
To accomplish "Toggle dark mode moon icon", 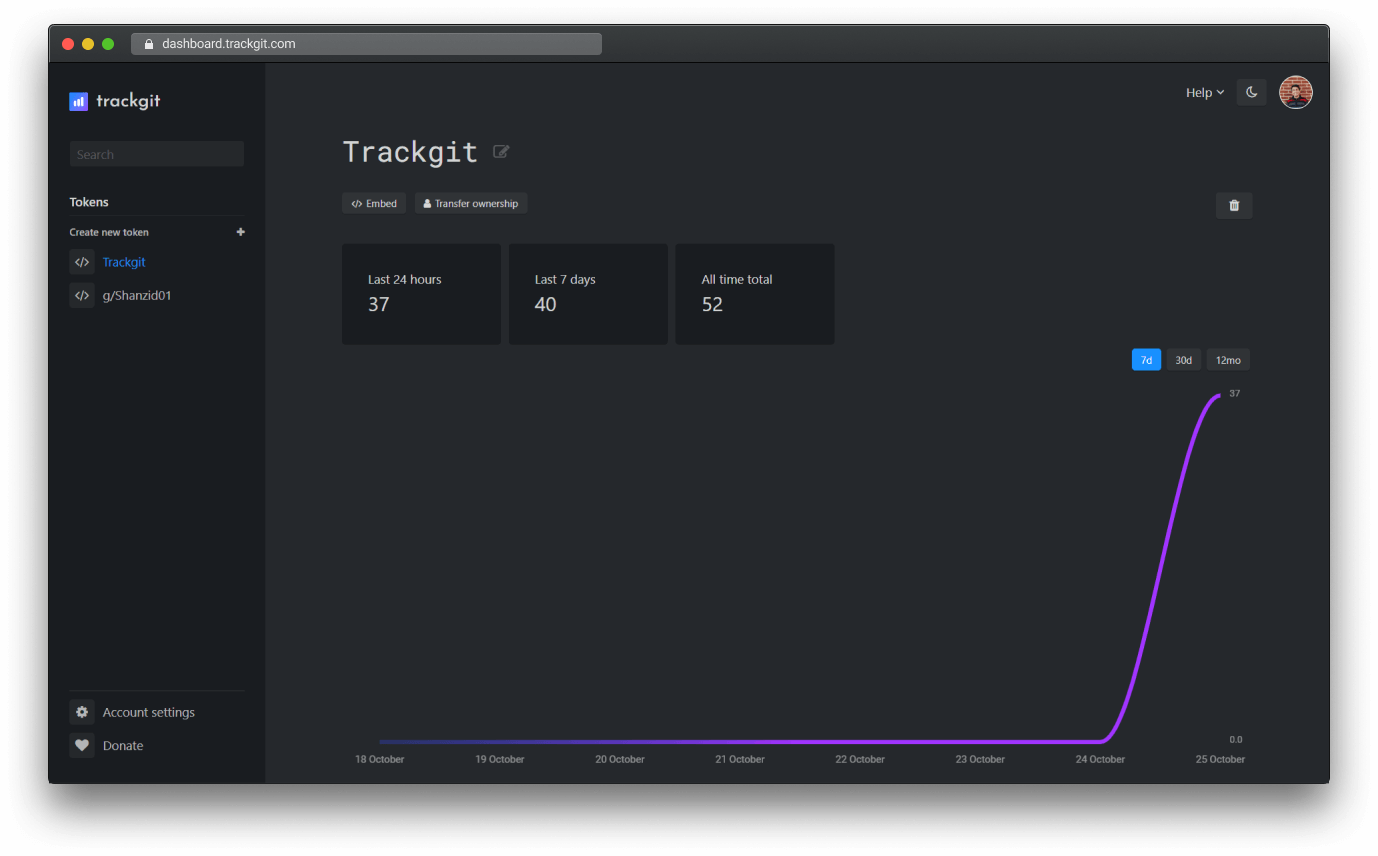I will pos(1251,92).
